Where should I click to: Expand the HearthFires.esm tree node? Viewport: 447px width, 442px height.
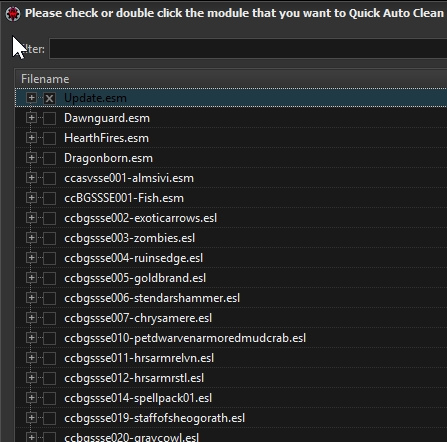pos(31,138)
